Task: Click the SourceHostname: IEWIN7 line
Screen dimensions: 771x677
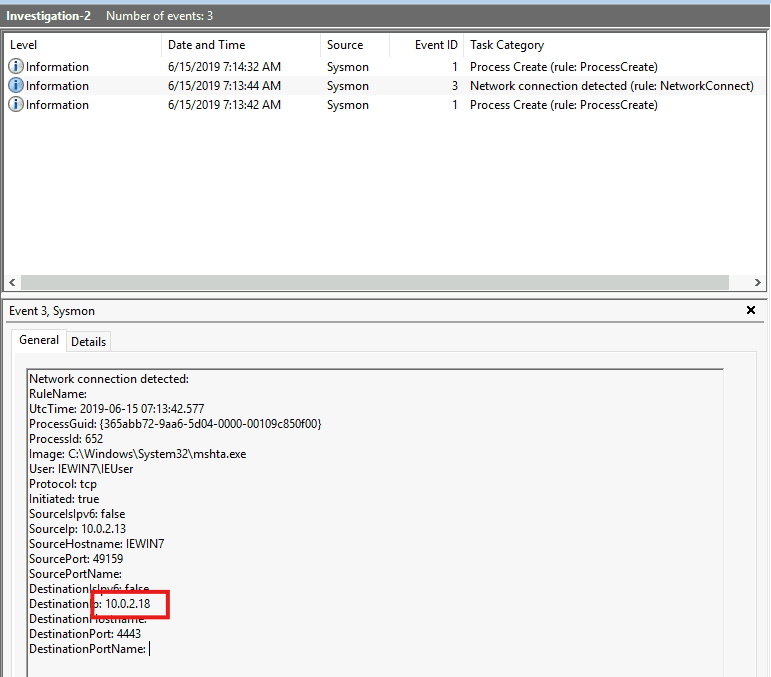Action: 97,544
